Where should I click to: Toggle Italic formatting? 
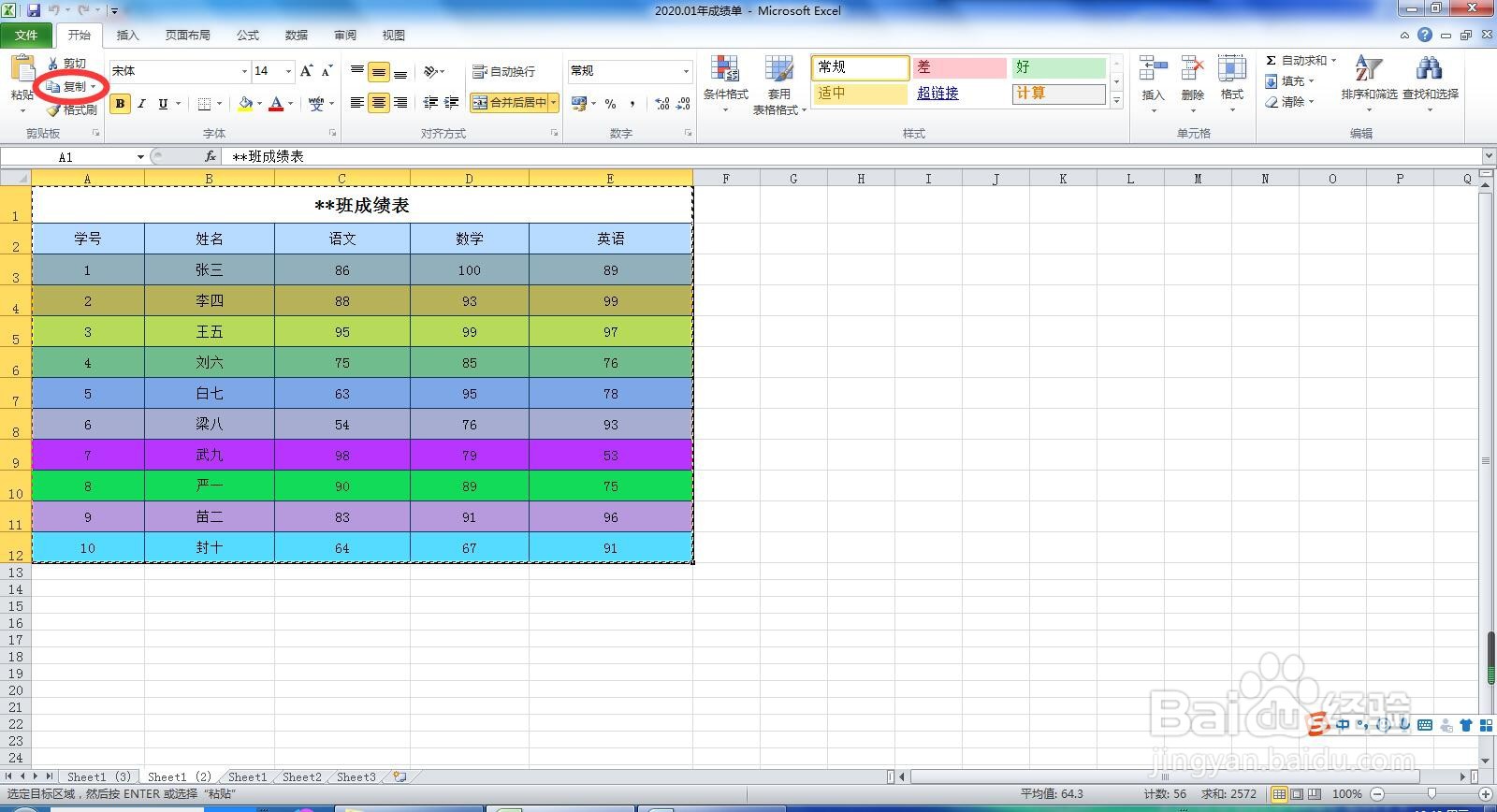click(x=141, y=104)
